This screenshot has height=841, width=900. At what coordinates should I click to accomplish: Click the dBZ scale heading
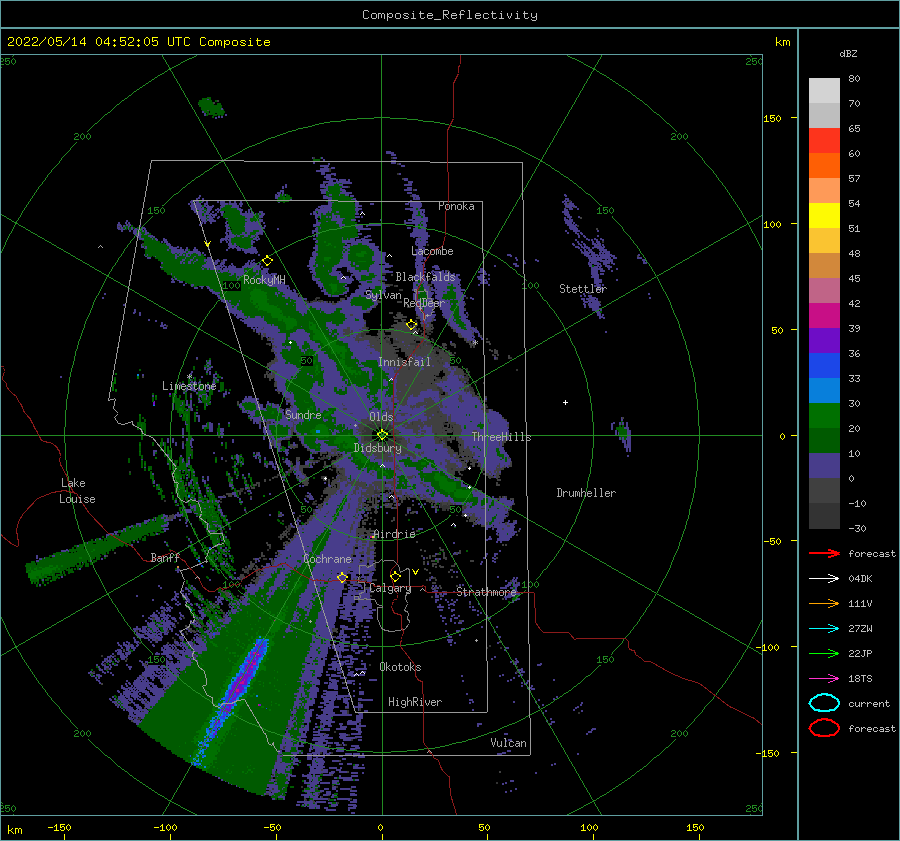pos(848,53)
